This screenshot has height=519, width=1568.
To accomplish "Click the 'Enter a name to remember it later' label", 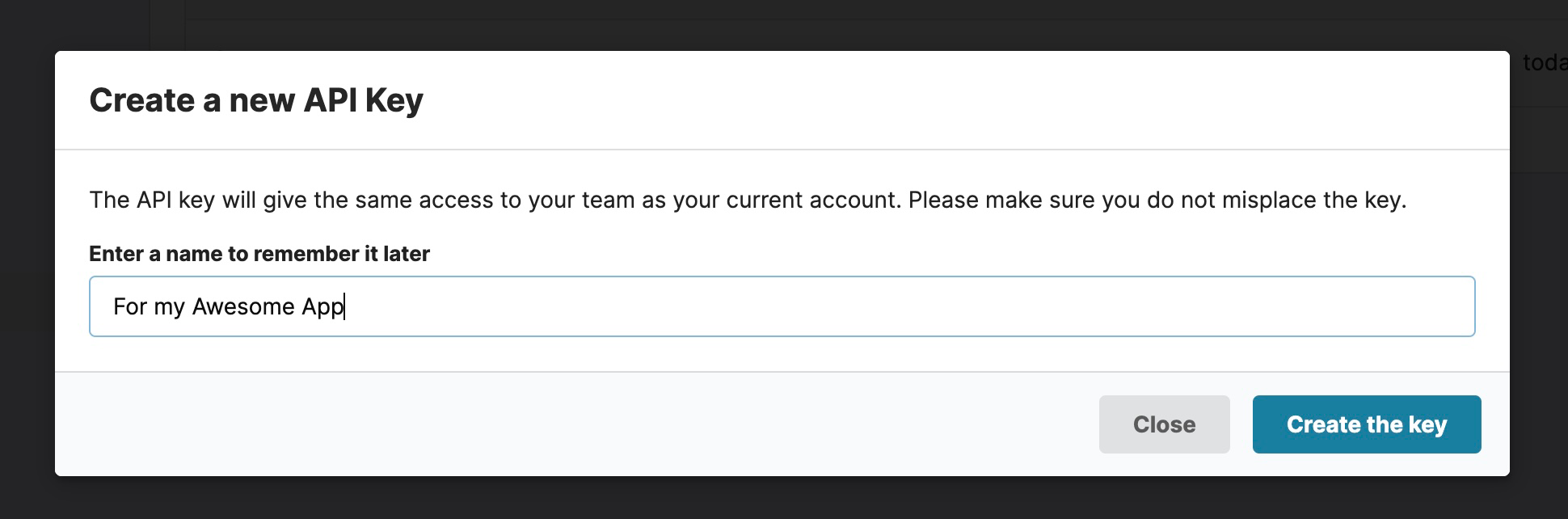I will [x=259, y=253].
